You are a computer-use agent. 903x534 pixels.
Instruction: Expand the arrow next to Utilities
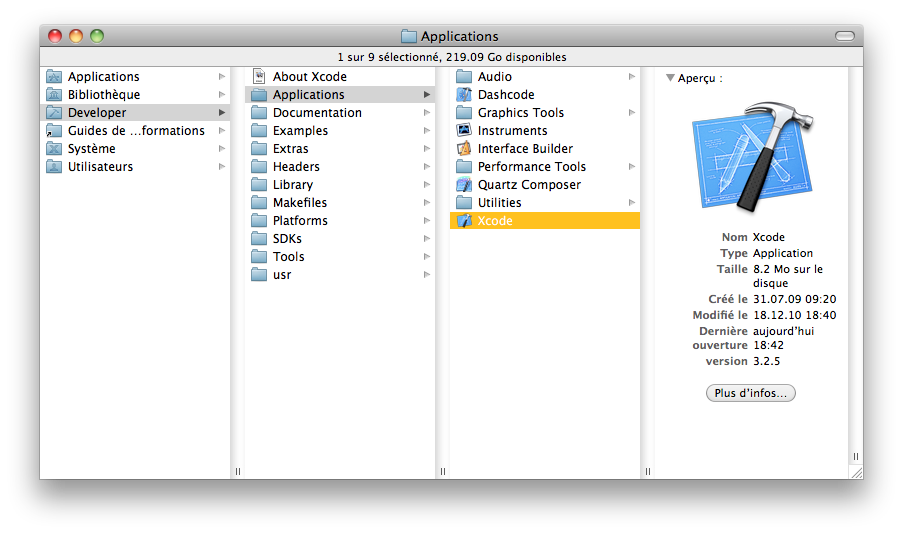click(x=632, y=202)
